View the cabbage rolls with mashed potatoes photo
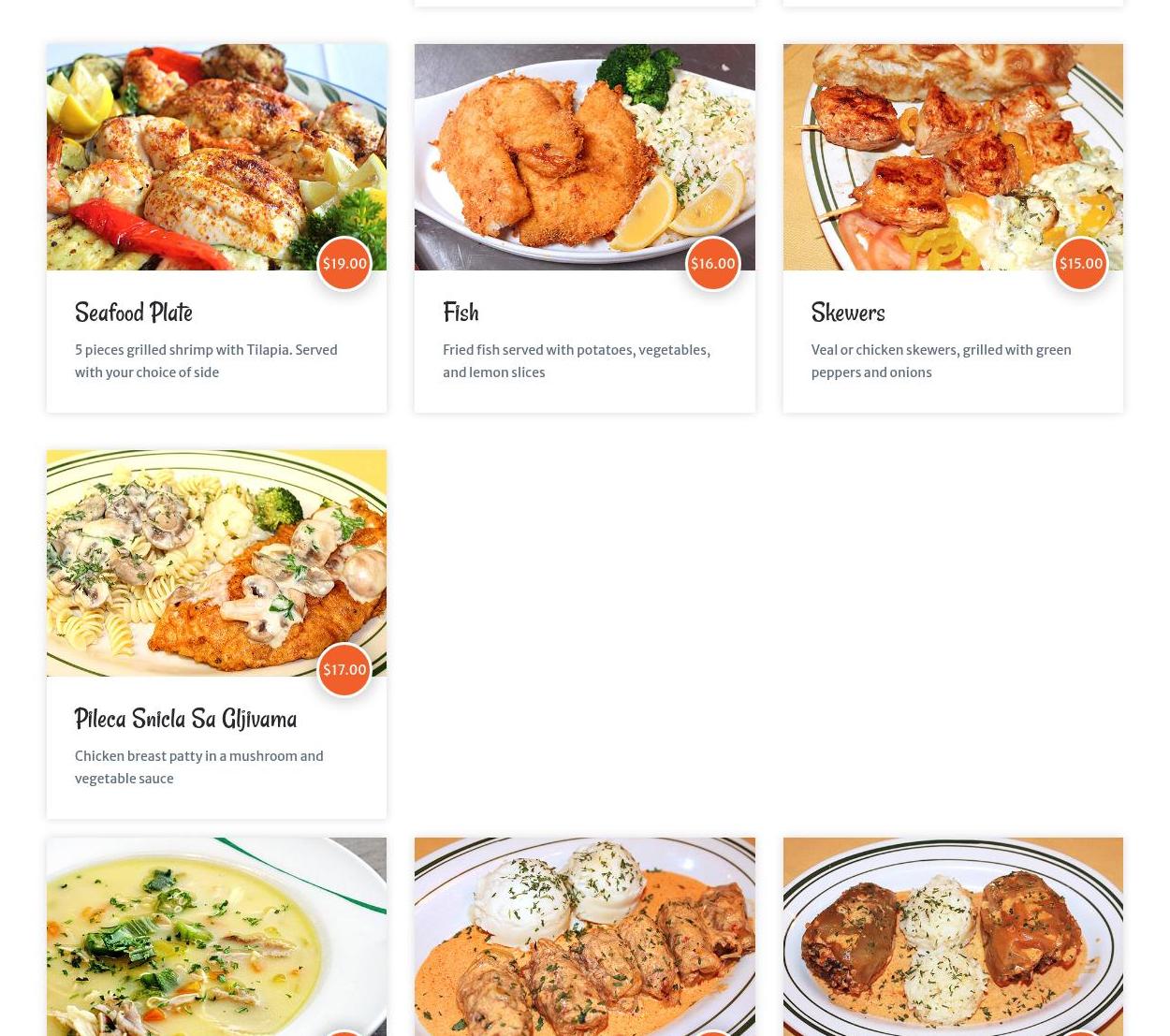Viewport: 1170px width, 1036px height. pos(584,937)
